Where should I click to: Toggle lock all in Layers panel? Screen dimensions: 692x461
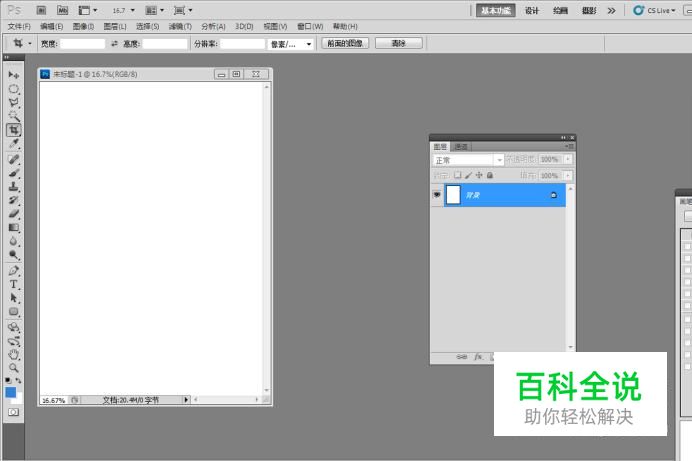pos(489,175)
